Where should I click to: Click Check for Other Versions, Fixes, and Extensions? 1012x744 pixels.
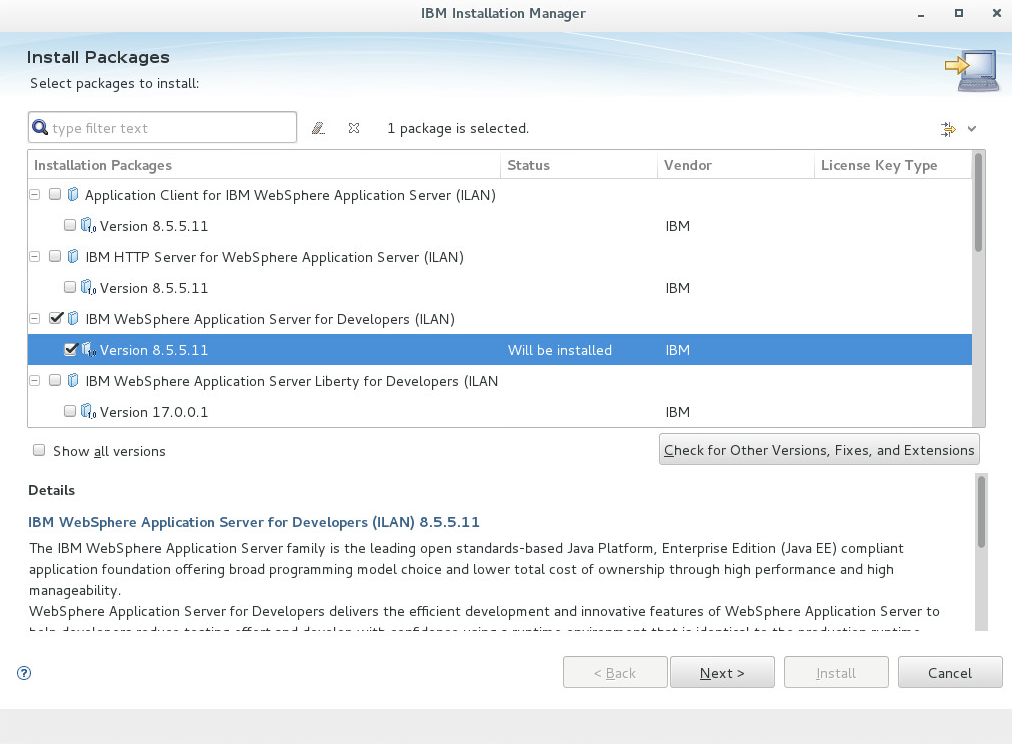tap(819, 450)
